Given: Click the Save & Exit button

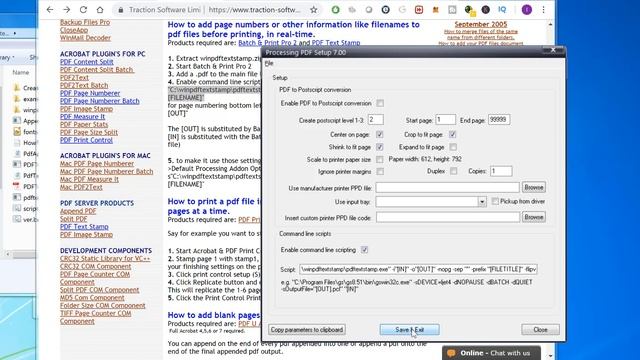Looking at the screenshot, I should [x=409, y=329].
